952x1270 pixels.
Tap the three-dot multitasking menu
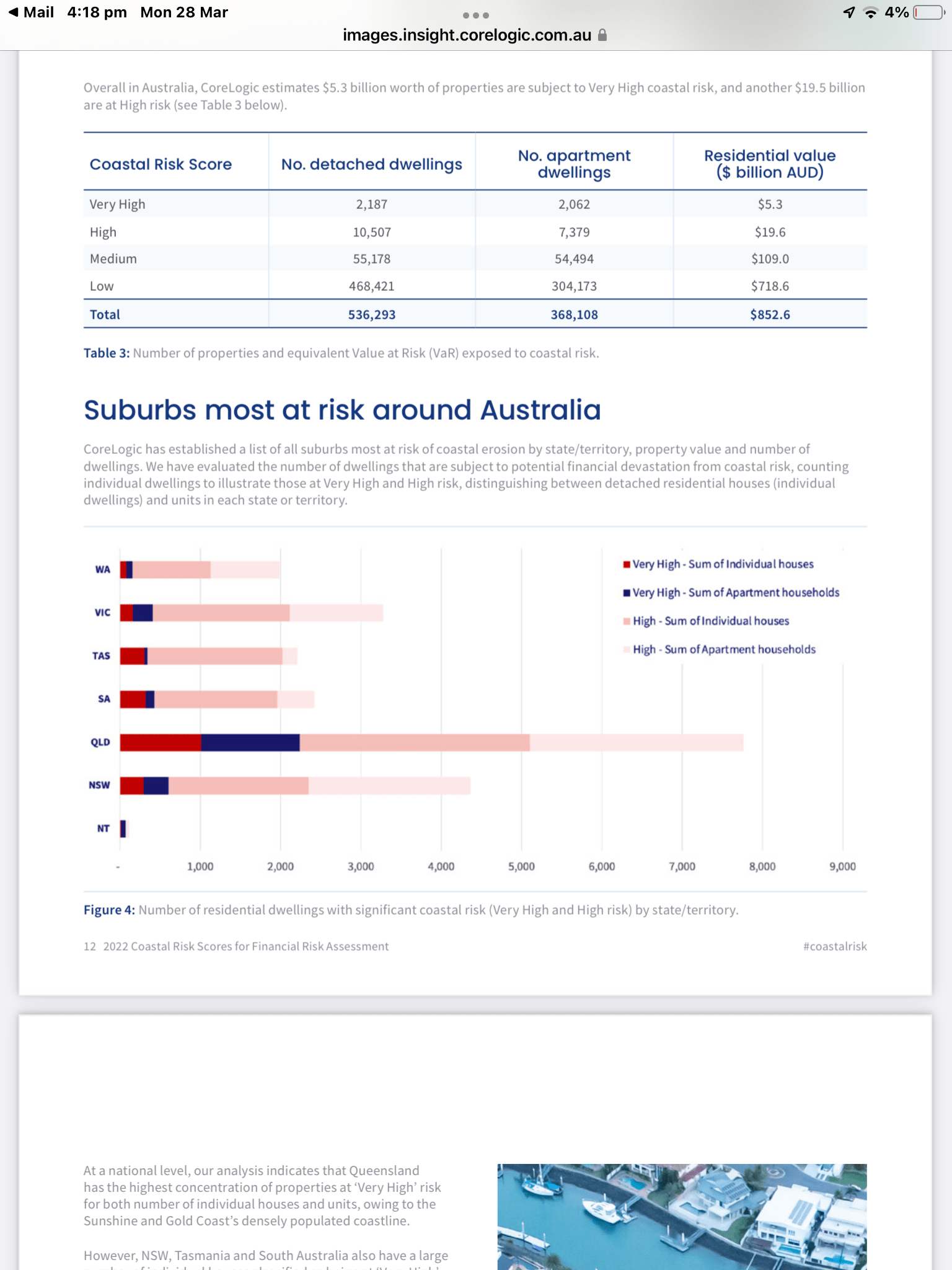475,16
